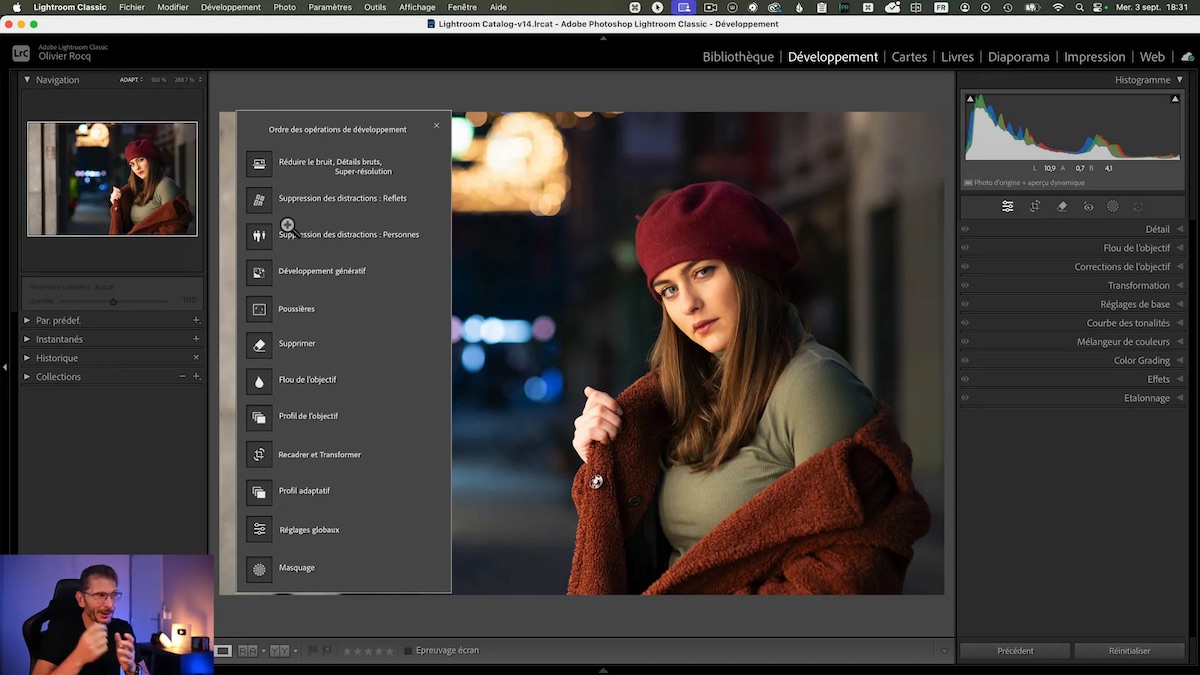Select the eraser Remove tool below histogram
This screenshot has width=1200, height=675.
pos(1062,206)
